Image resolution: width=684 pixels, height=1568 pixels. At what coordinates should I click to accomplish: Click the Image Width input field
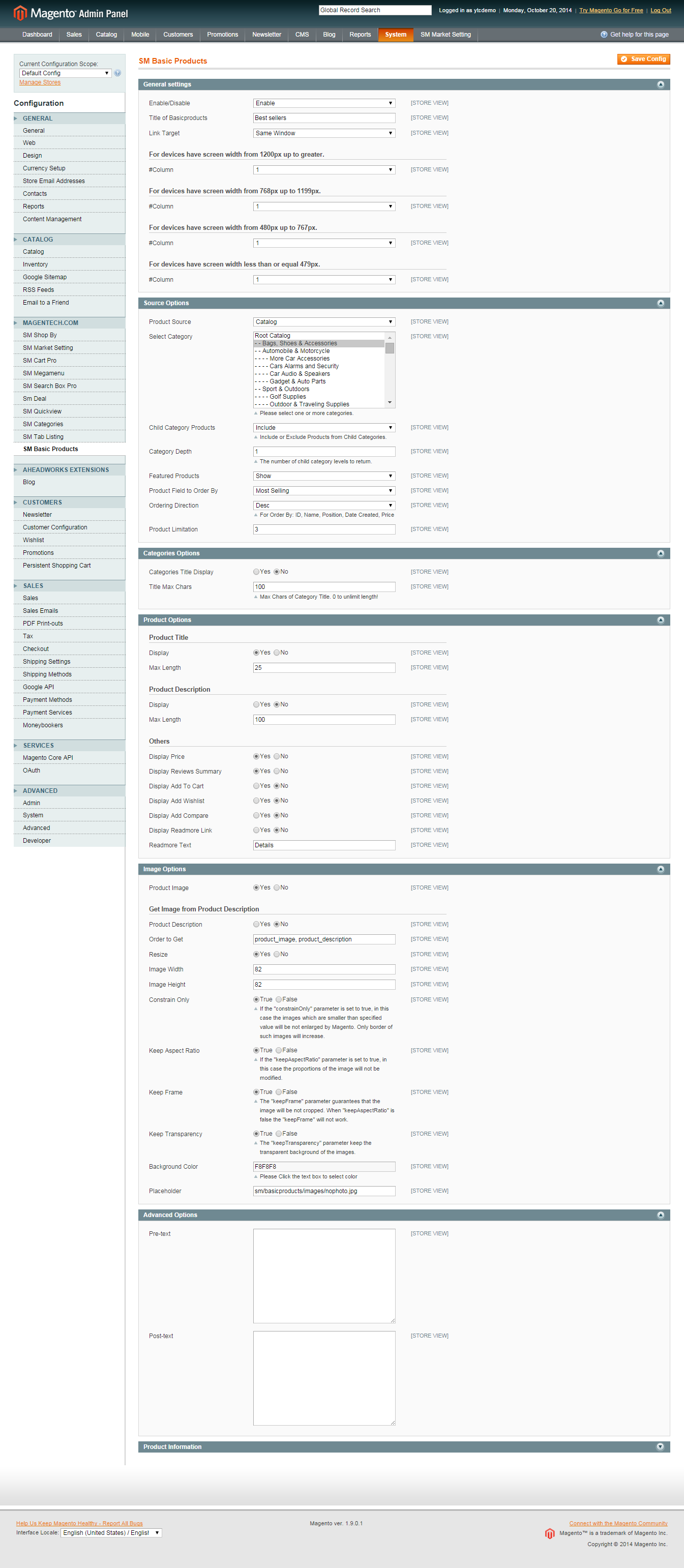click(x=324, y=970)
